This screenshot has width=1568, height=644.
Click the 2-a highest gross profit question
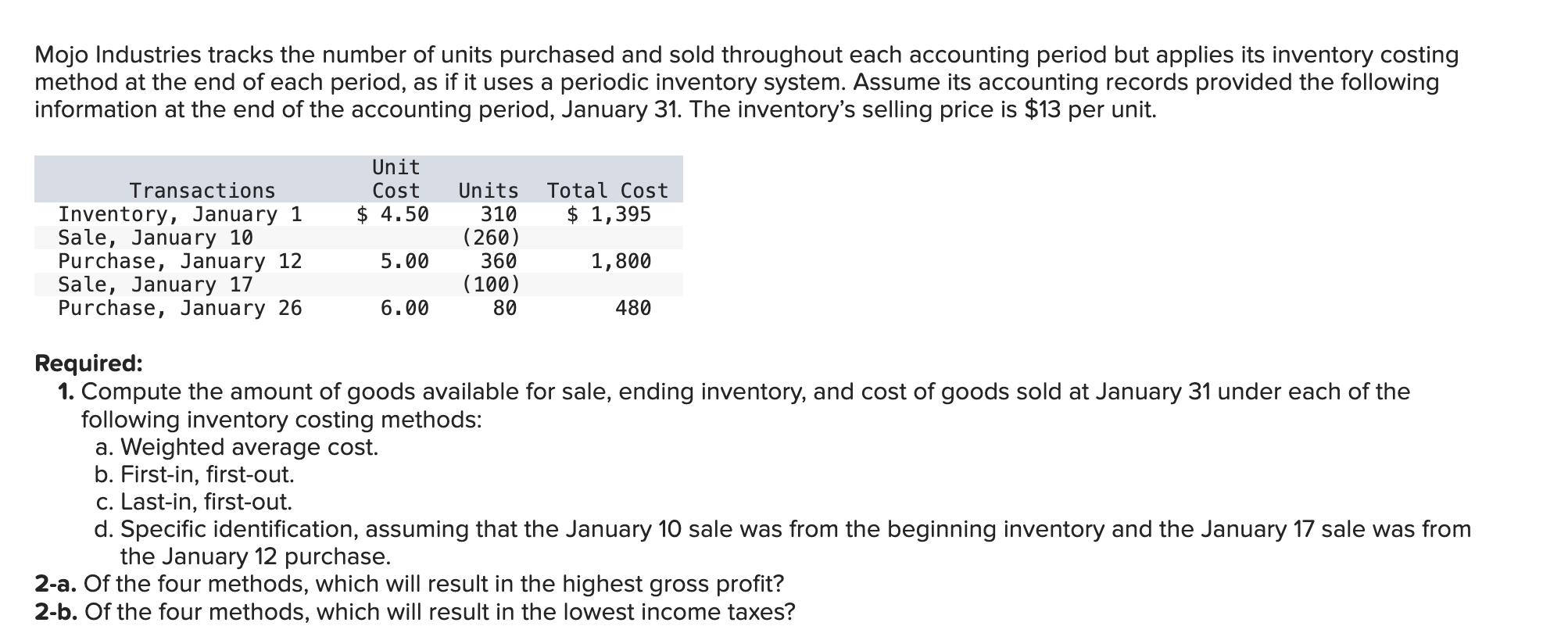pyautogui.click(x=410, y=584)
